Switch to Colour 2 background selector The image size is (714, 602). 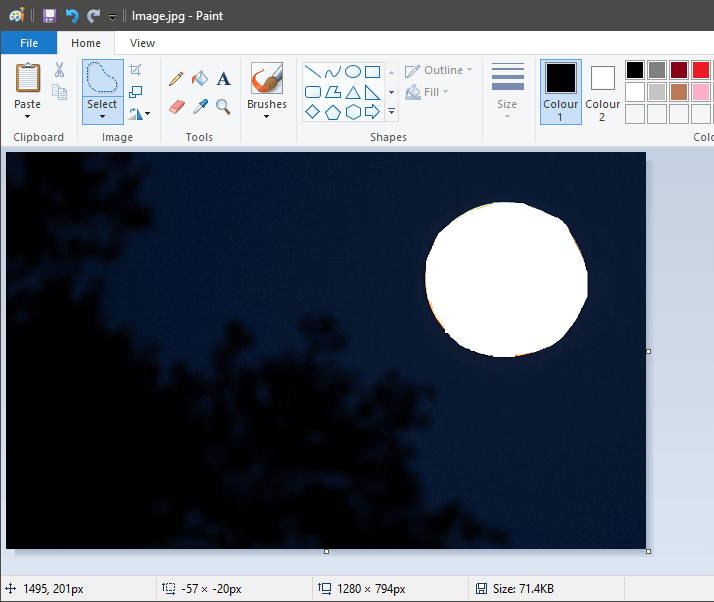(602, 90)
